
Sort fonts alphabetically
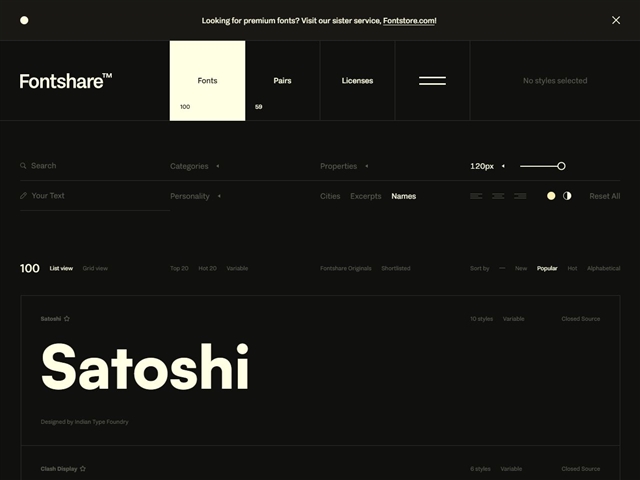604,268
